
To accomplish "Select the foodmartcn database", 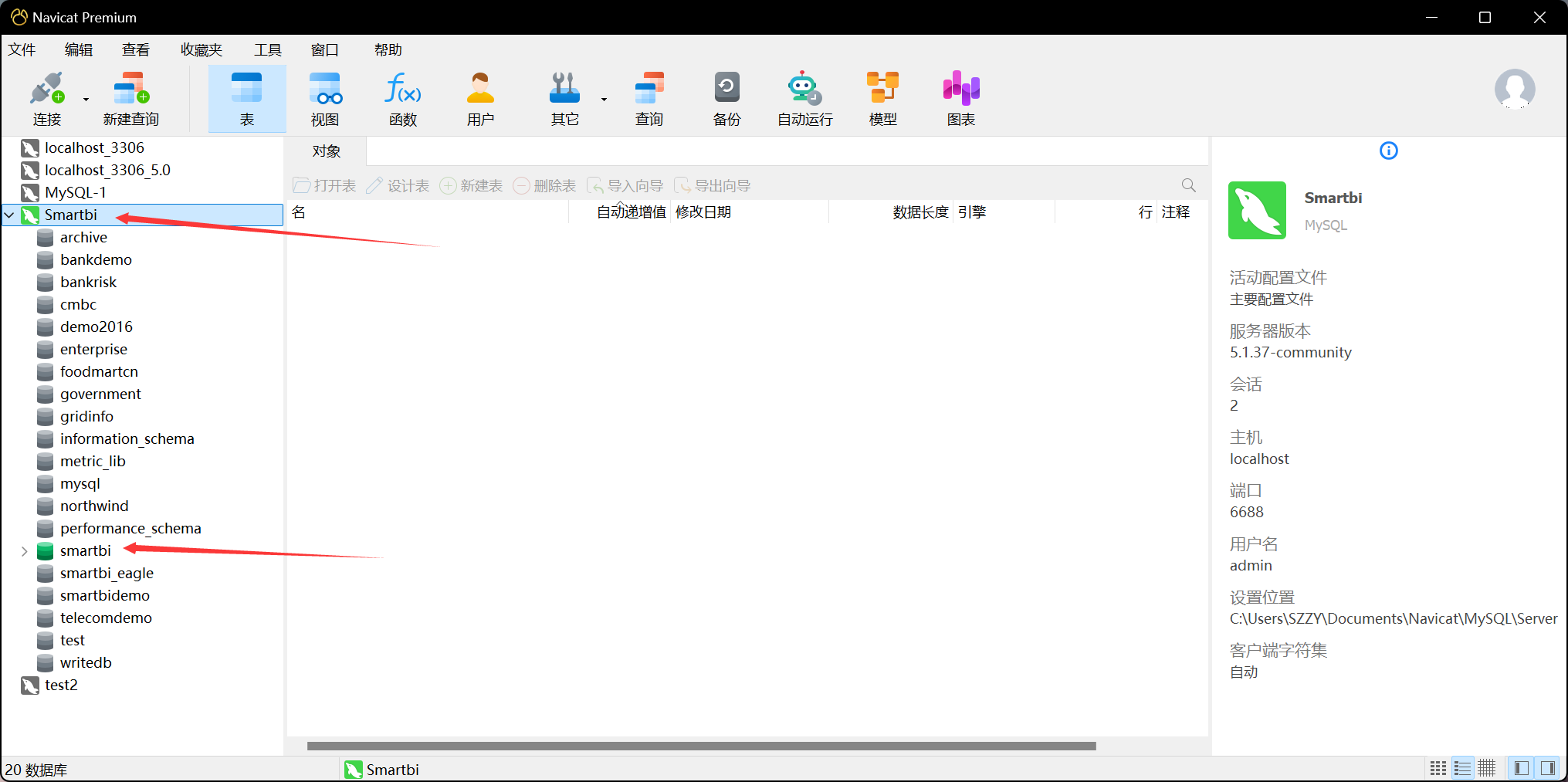I will click(99, 371).
